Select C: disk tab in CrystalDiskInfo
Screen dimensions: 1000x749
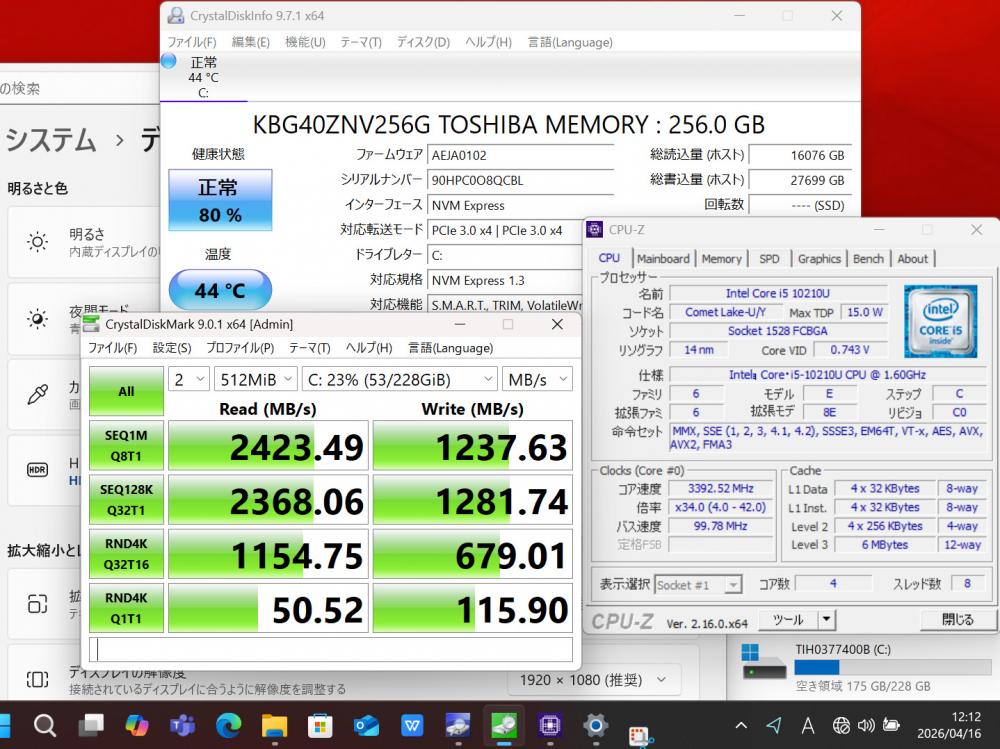(x=203, y=77)
